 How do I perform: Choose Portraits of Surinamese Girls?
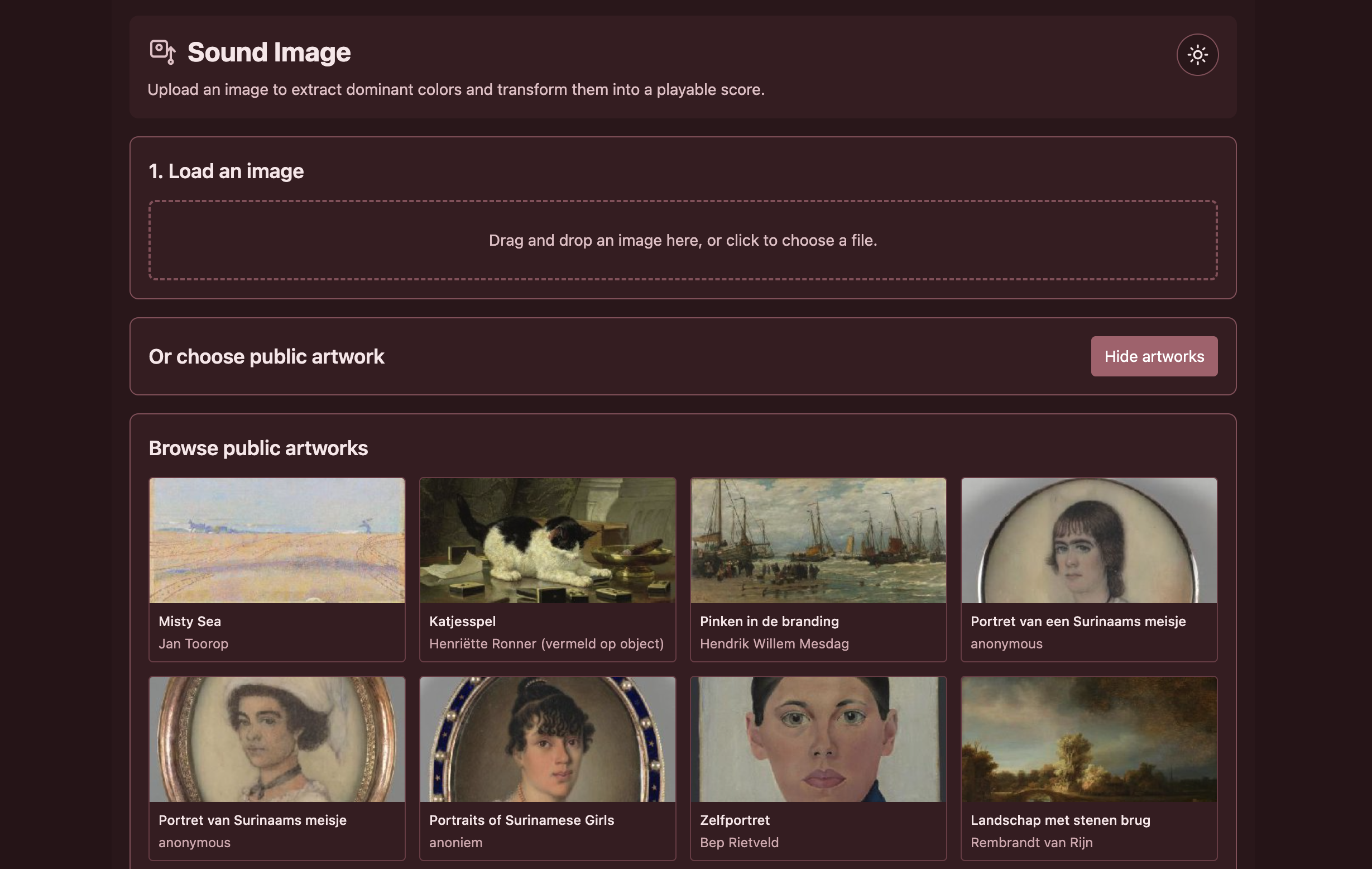coord(547,738)
